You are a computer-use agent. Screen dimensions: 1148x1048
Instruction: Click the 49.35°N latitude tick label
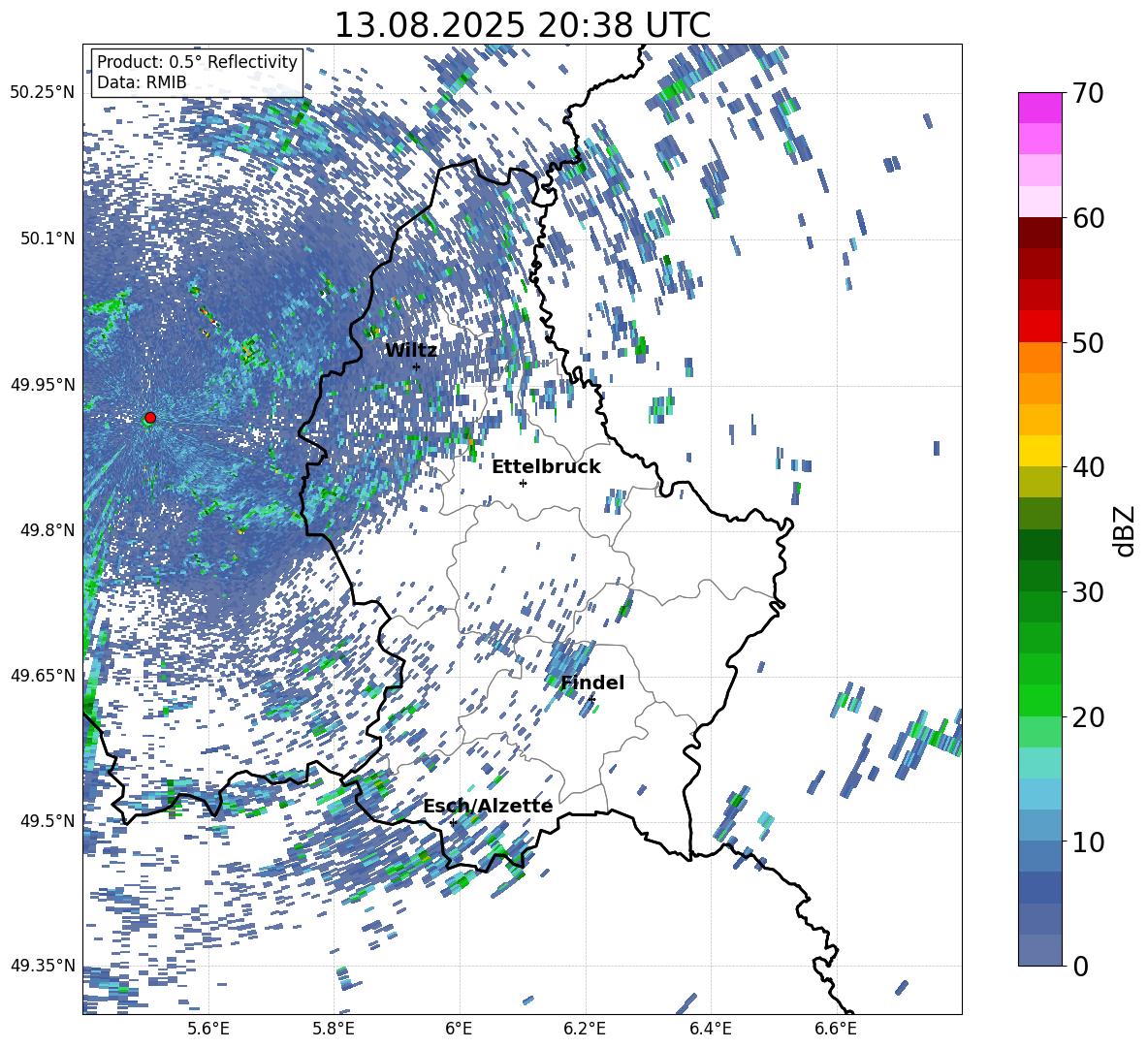(x=43, y=966)
